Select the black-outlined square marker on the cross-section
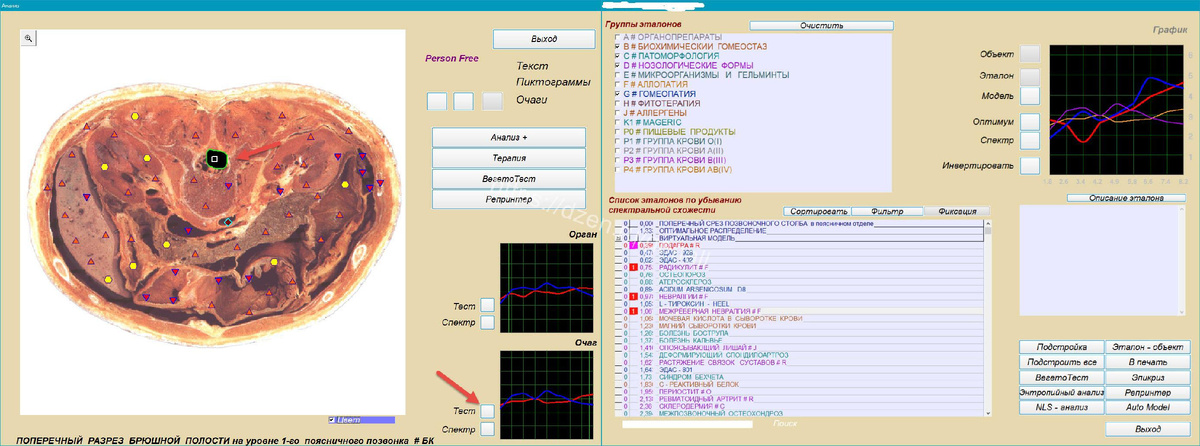This screenshot has width=1200, height=446. click(x=214, y=158)
